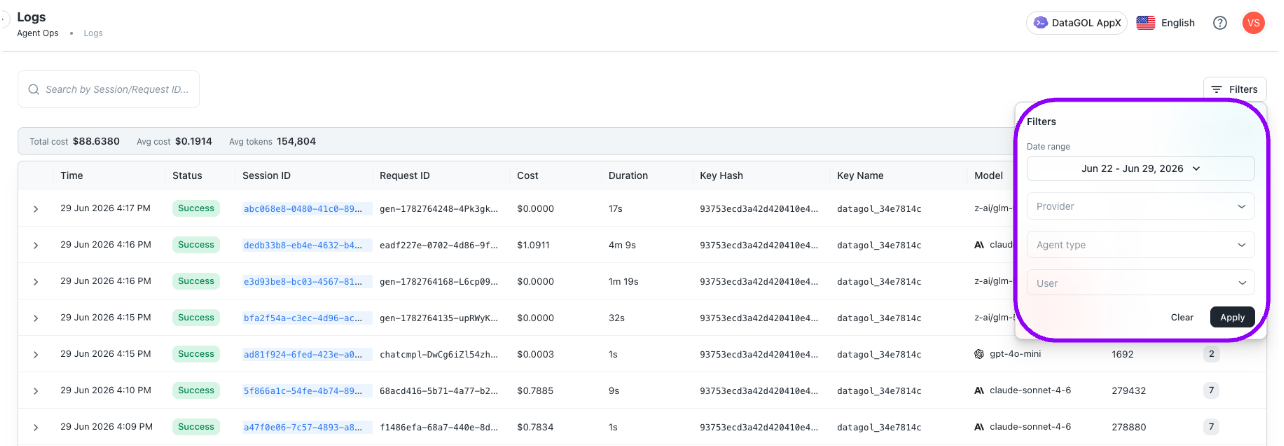This screenshot has width=1284, height=446.
Task: Expand the gpt-4o-mini log row
Action: point(36,354)
